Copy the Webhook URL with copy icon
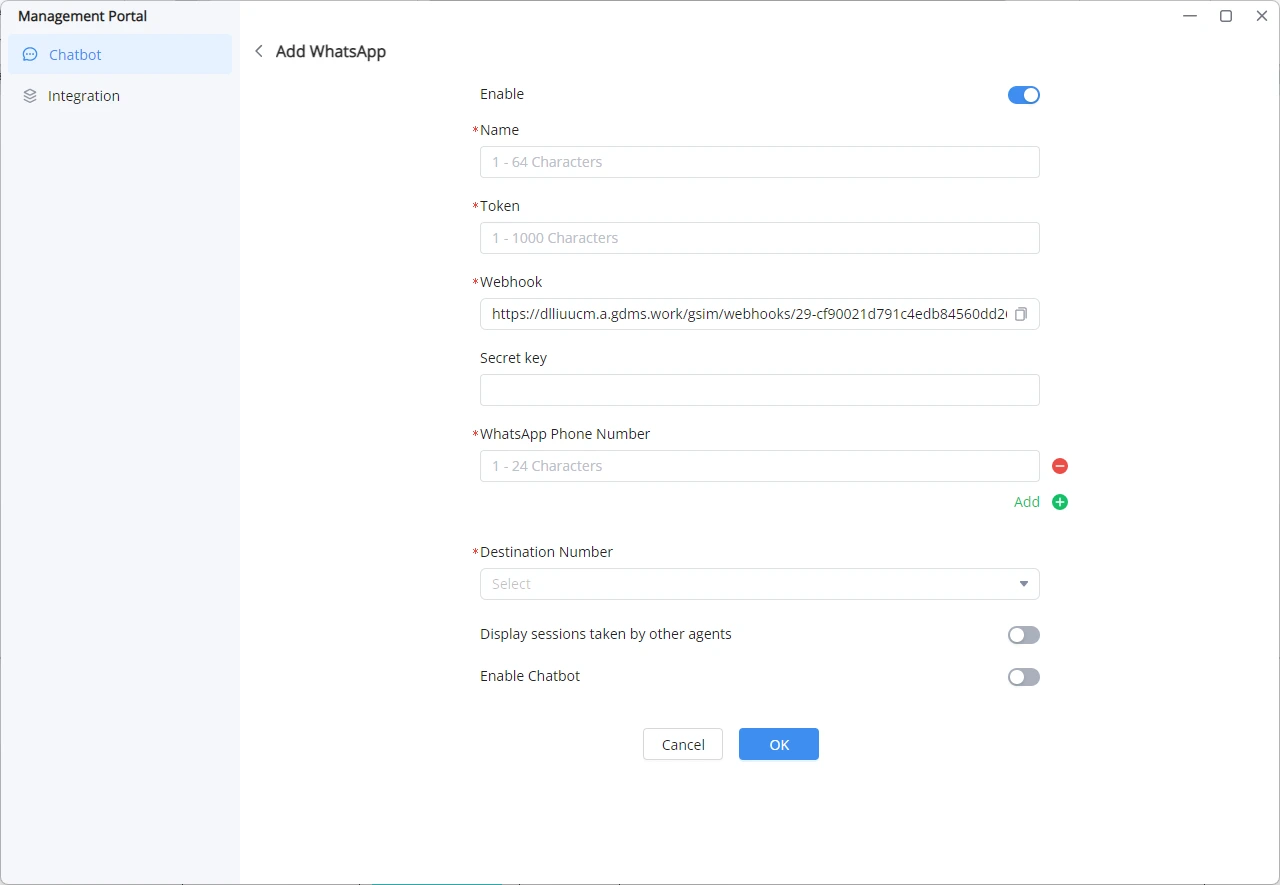The height and width of the screenshot is (885, 1280). [x=1021, y=314]
